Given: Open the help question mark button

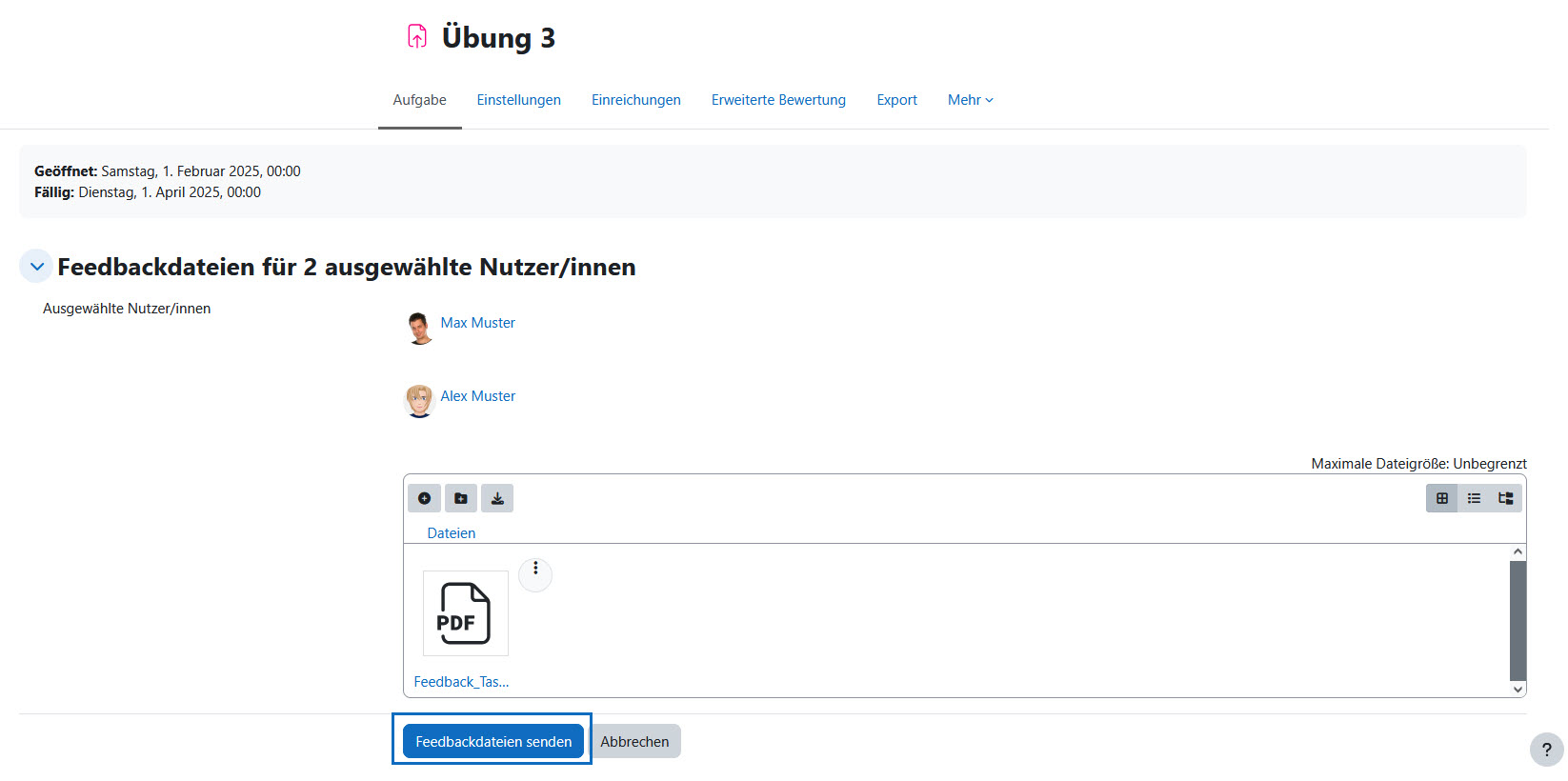Looking at the screenshot, I should [1547, 750].
